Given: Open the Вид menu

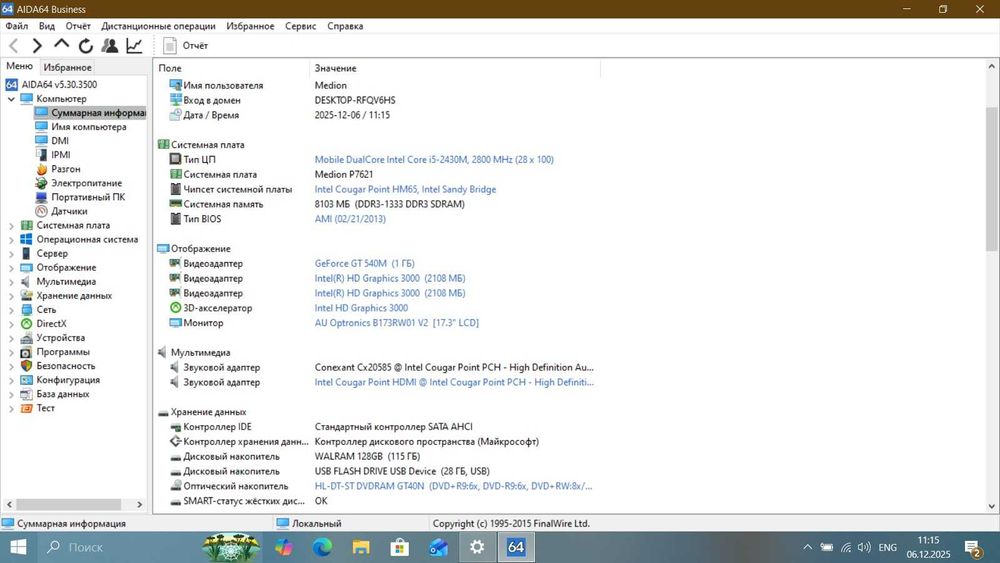Looking at the screenshot, I should click(x=47, y=26).
